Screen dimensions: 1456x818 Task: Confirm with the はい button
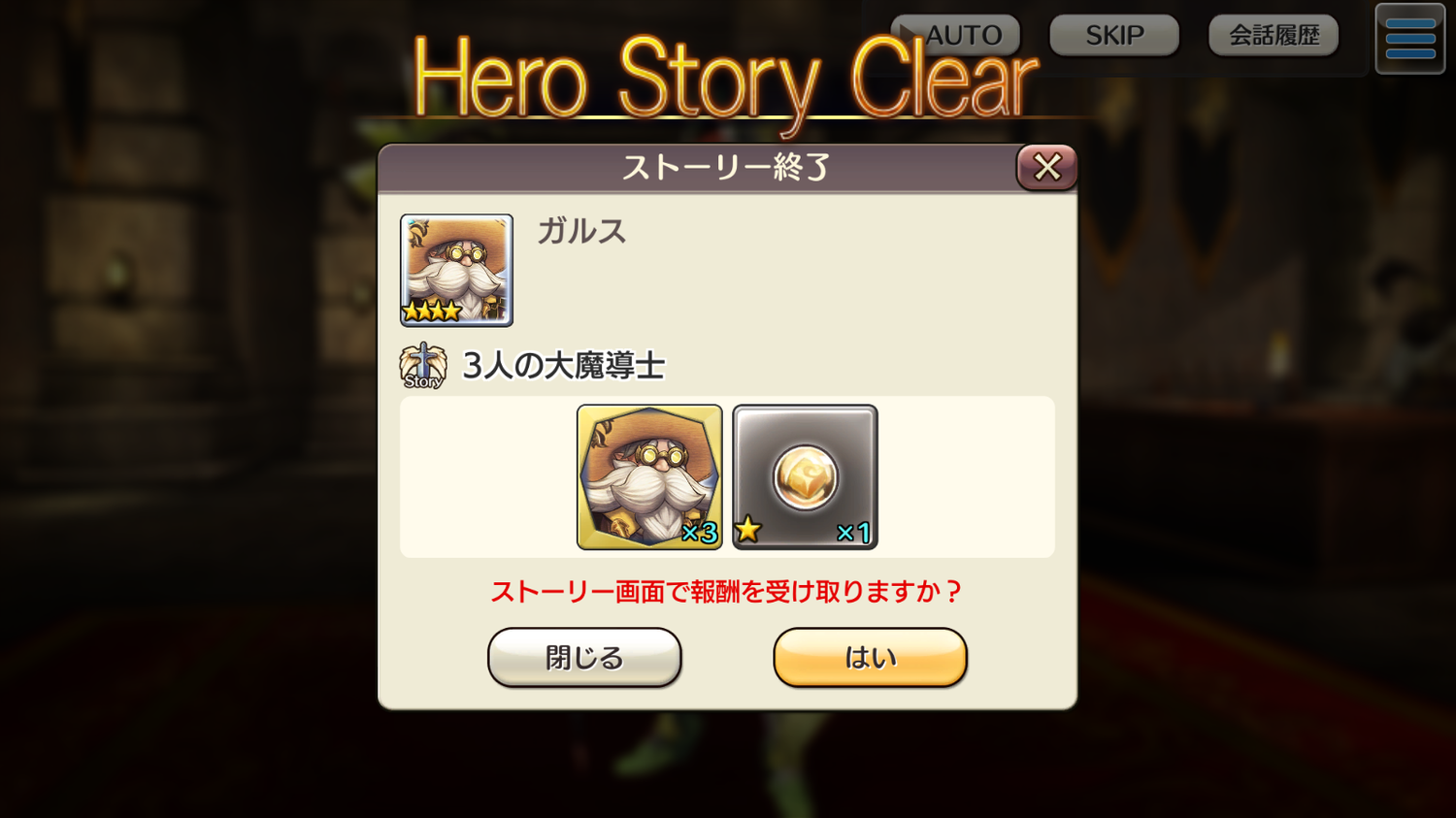point(870,657)
